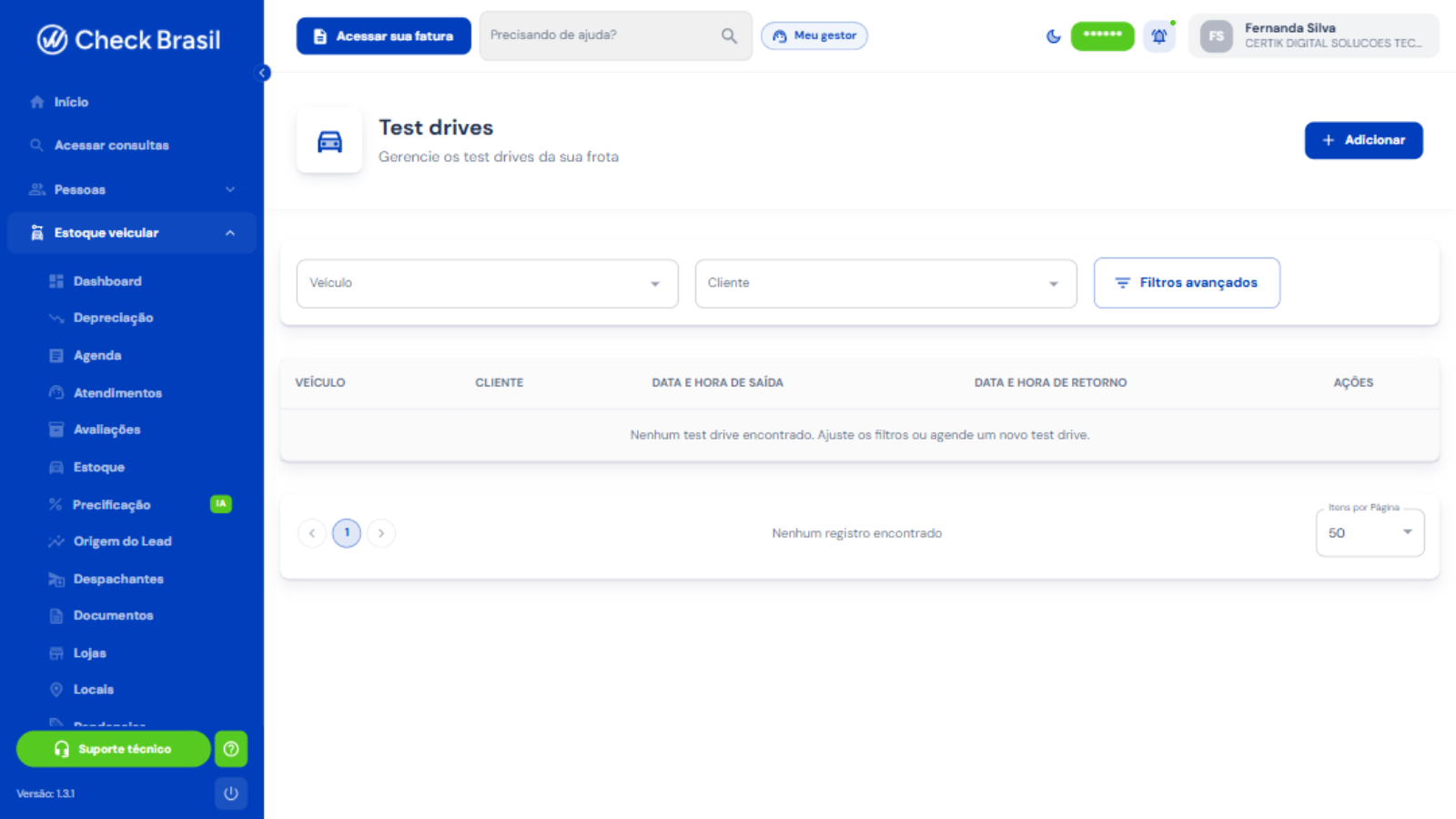Screen dimensions: 1456x819
Task: Click the green help question-mark icon
Action: point(231,749)
